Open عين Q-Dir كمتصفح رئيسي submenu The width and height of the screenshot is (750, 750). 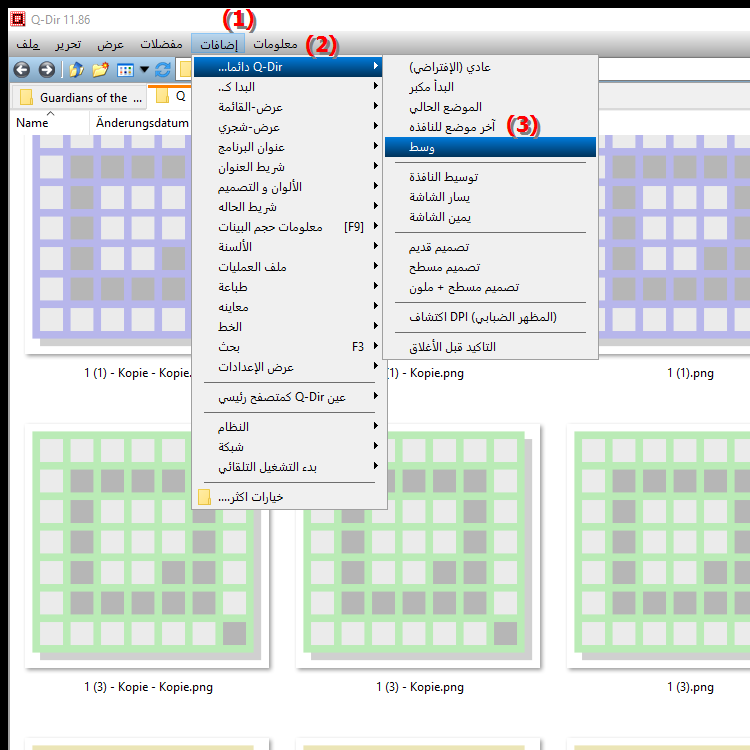tap(288, 397)
